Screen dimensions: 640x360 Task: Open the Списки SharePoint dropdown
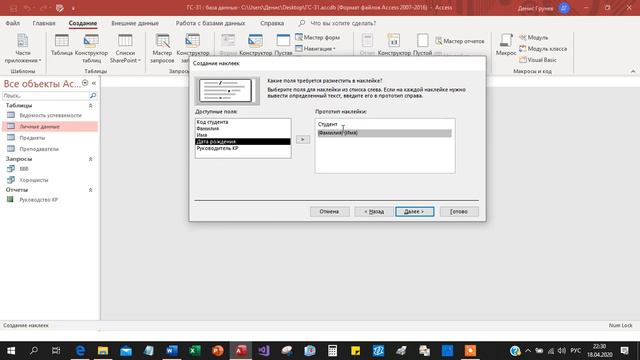click(125, 49)
